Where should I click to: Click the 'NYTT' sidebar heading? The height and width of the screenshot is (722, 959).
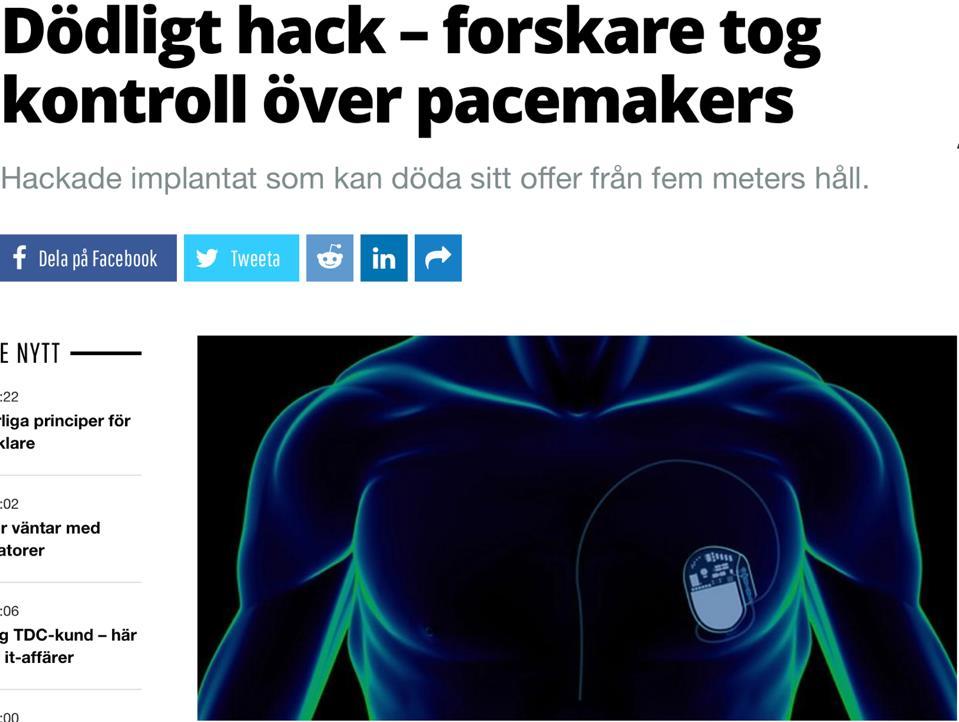click(38, 353)
